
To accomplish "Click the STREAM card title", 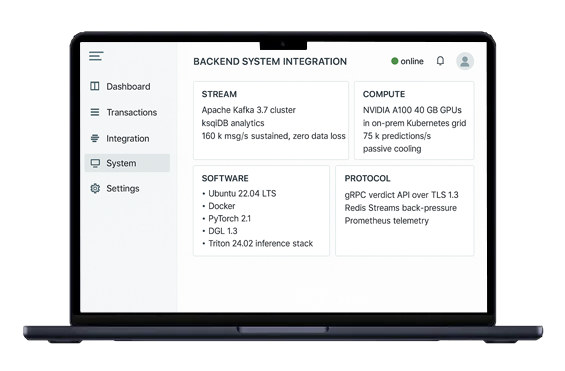I will pos(219,94).
